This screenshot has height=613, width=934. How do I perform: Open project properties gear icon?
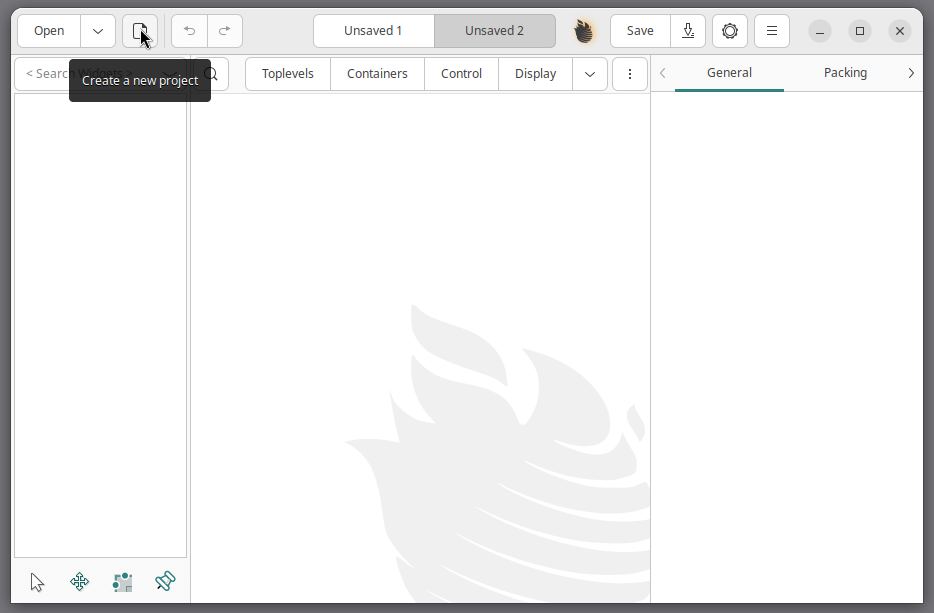(730, 31)
